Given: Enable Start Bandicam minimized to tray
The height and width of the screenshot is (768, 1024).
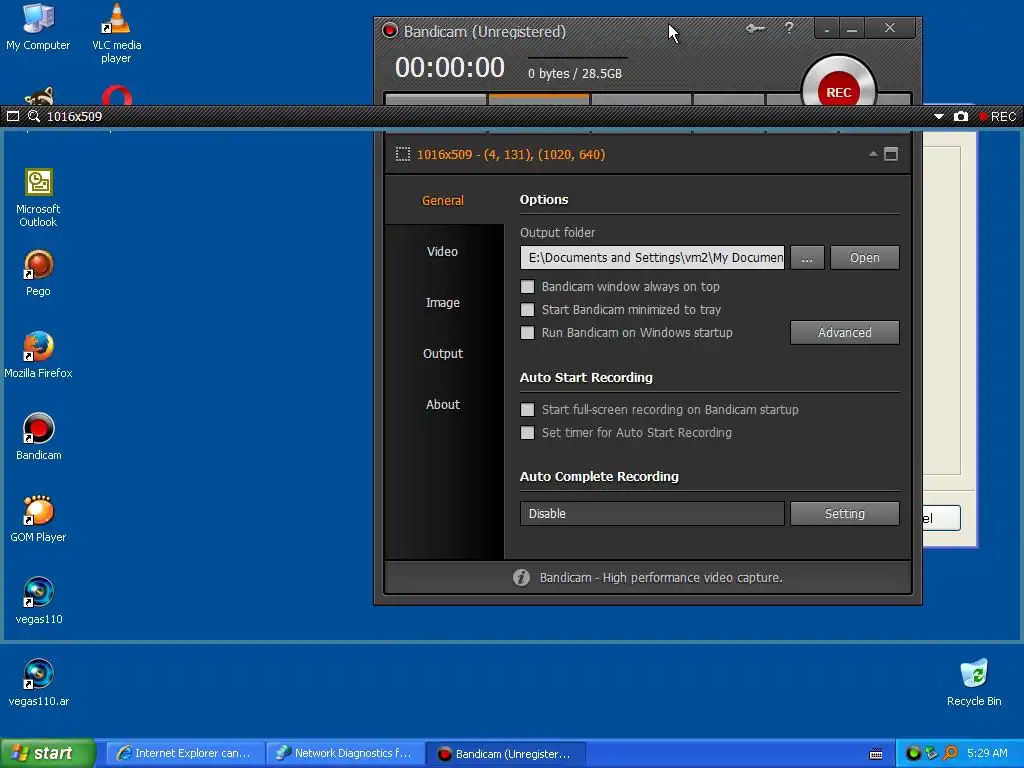Looking at the screenshot, I should pos(527,310).
